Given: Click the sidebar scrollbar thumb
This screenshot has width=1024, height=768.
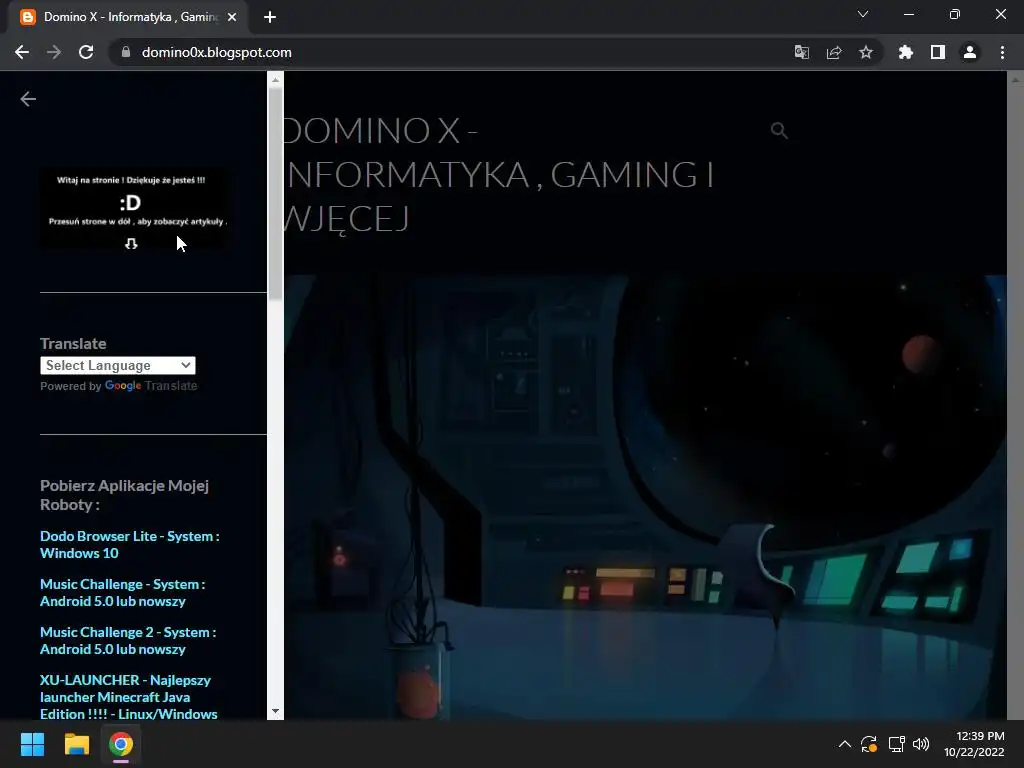Looking at the screenshot, I should (275, 194).
